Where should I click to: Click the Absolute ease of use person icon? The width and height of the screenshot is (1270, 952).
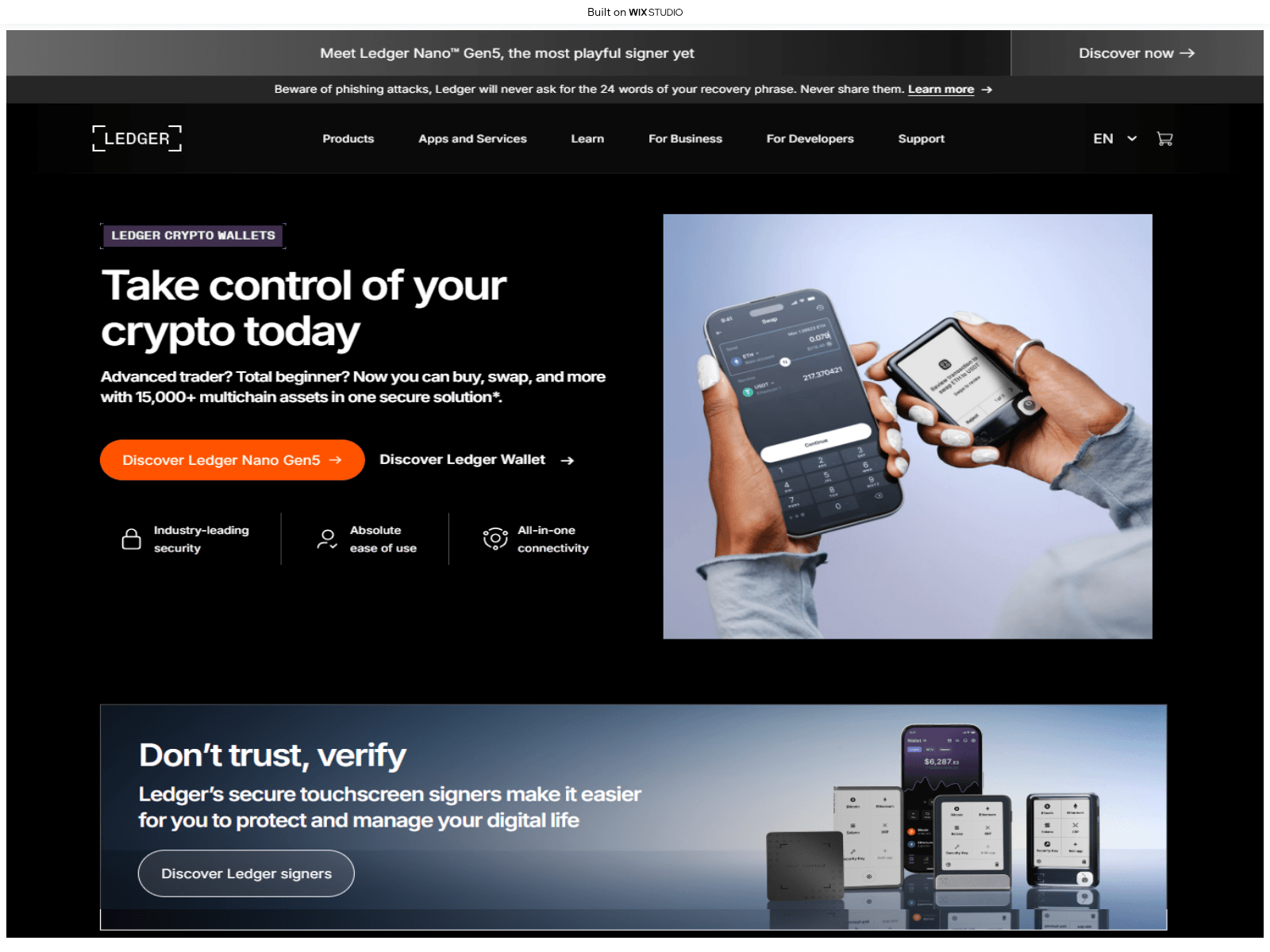(x=327, y=539)
